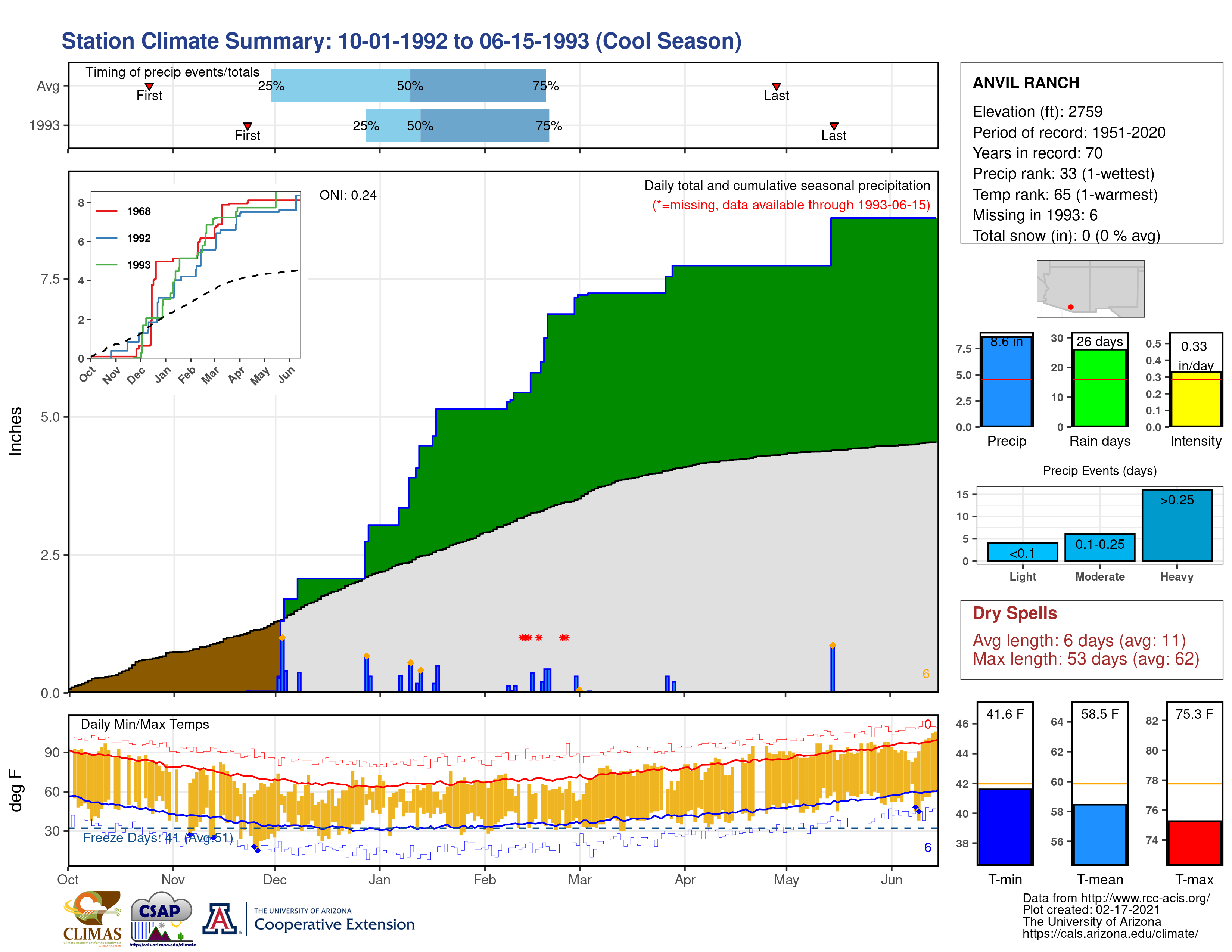
Task: Click the rcc-acis.org data source URL
Action: coord(1145,898)
